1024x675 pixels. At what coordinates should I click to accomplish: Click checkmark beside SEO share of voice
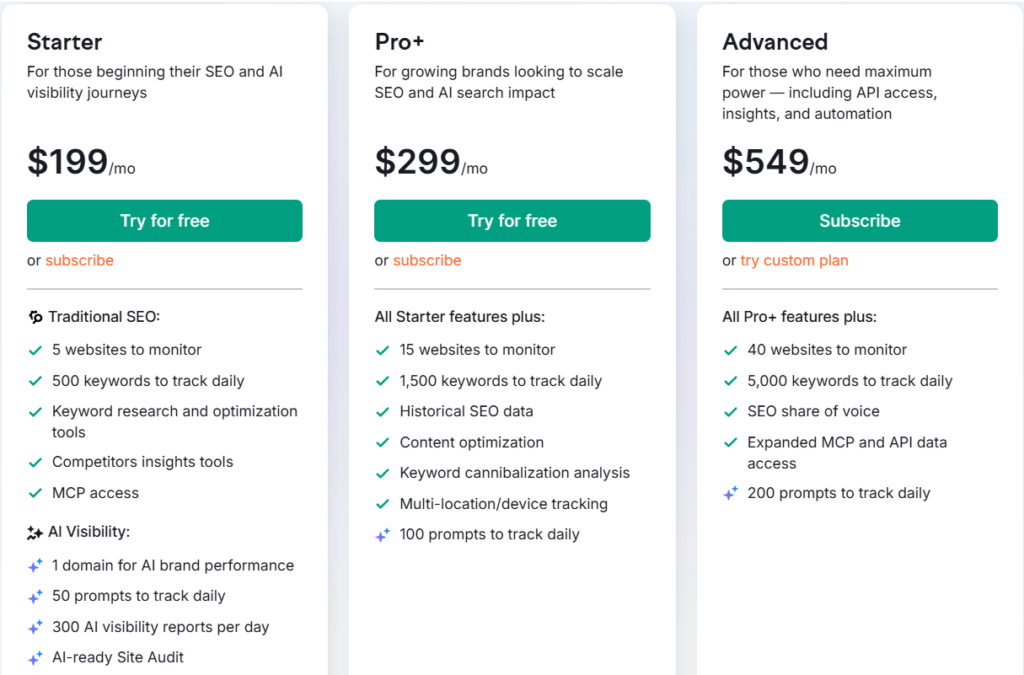731,412
